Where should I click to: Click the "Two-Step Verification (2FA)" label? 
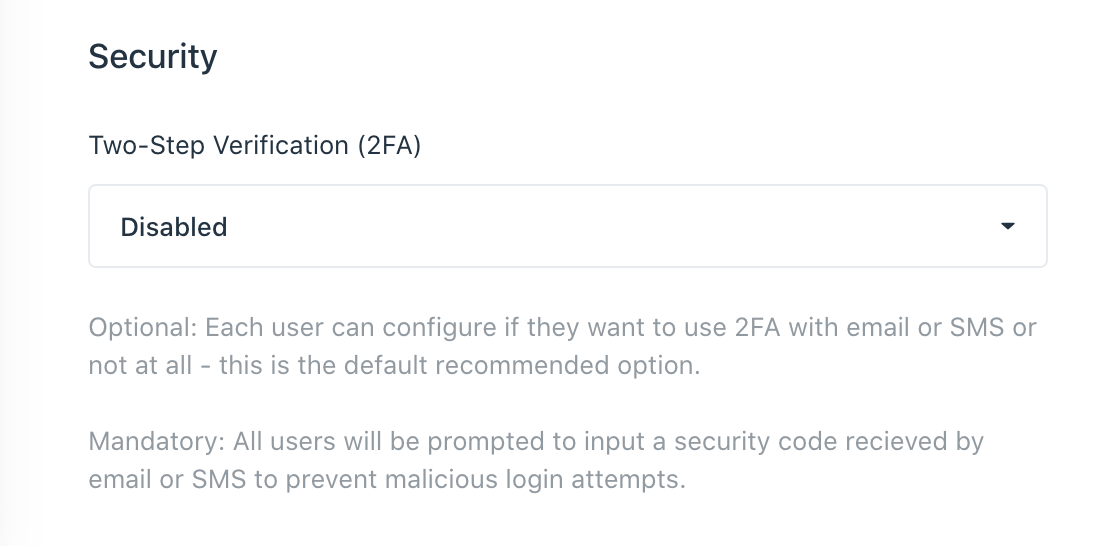pos(254,145)
